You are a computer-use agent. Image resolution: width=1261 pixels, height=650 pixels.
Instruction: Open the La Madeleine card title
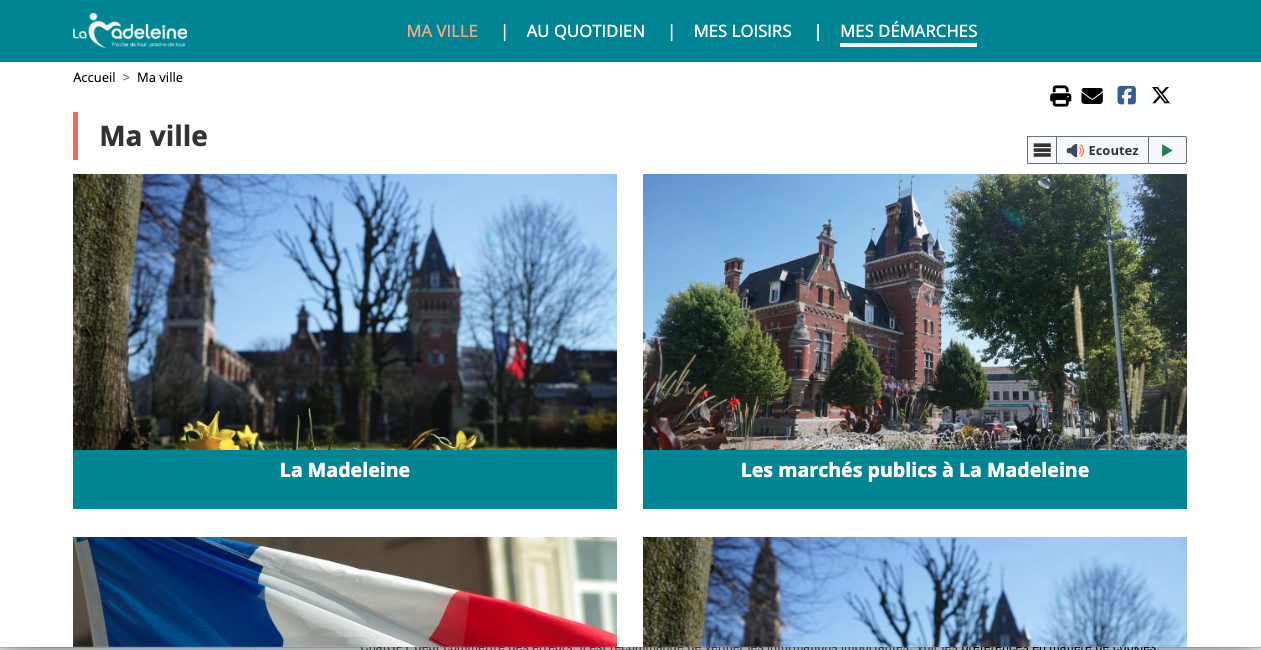pos(344,470)
